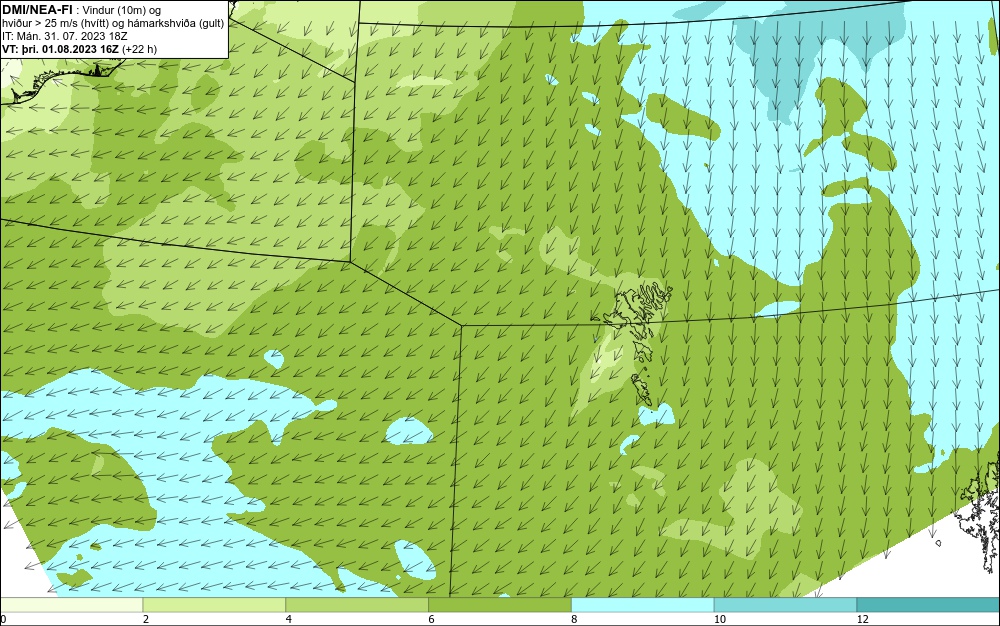Click the scale label '2'

[146, 619]
